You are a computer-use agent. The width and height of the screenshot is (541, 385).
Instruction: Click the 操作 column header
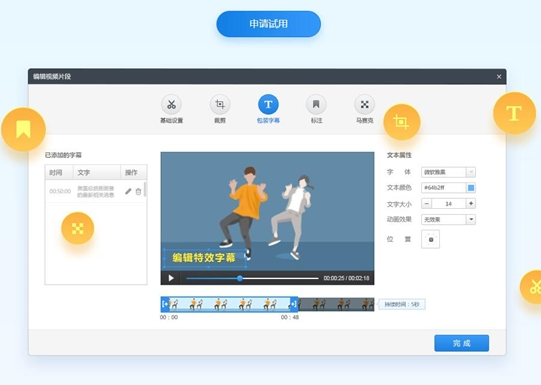point(134,172)
